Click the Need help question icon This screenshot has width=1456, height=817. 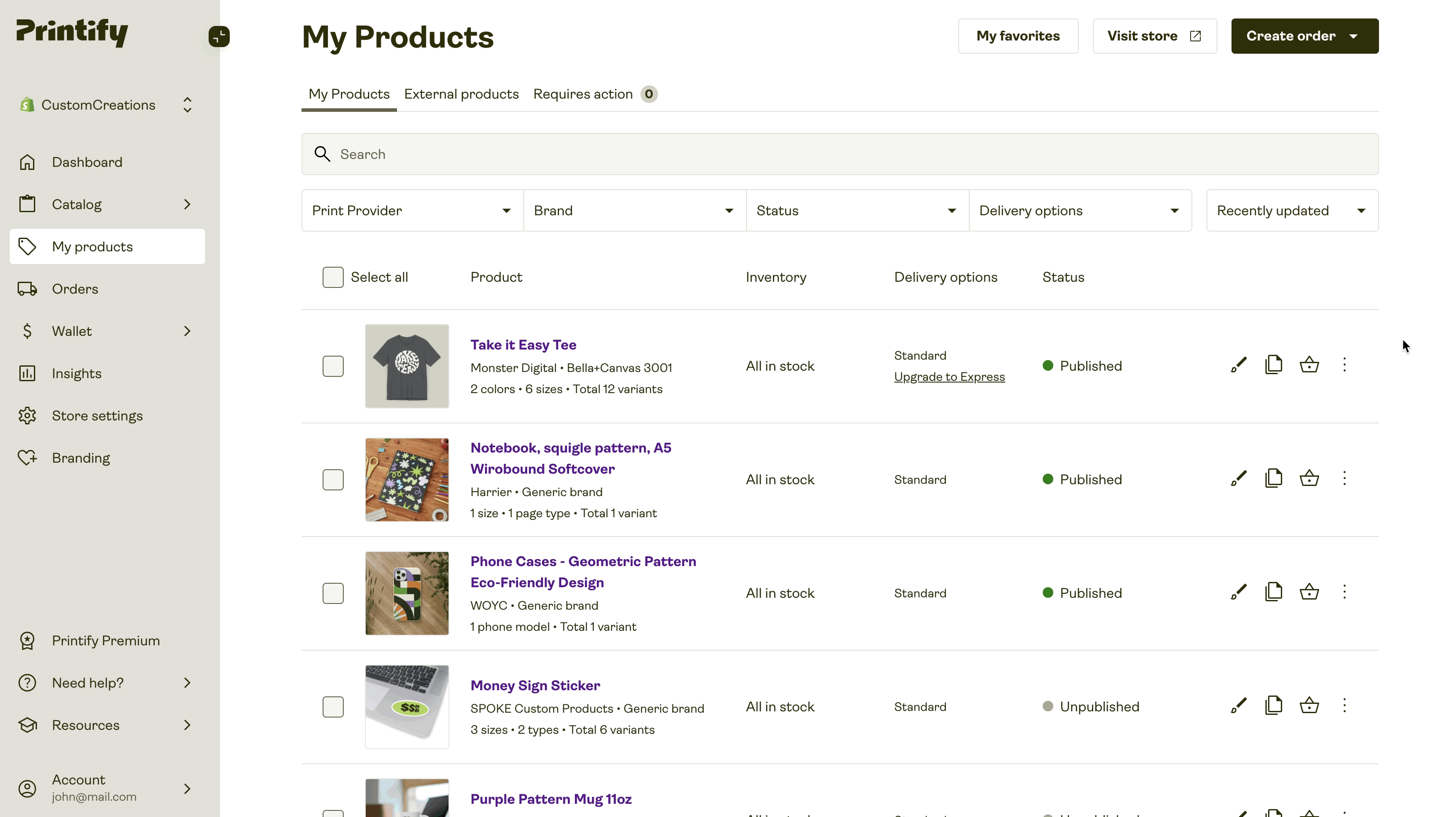point(27,683)
